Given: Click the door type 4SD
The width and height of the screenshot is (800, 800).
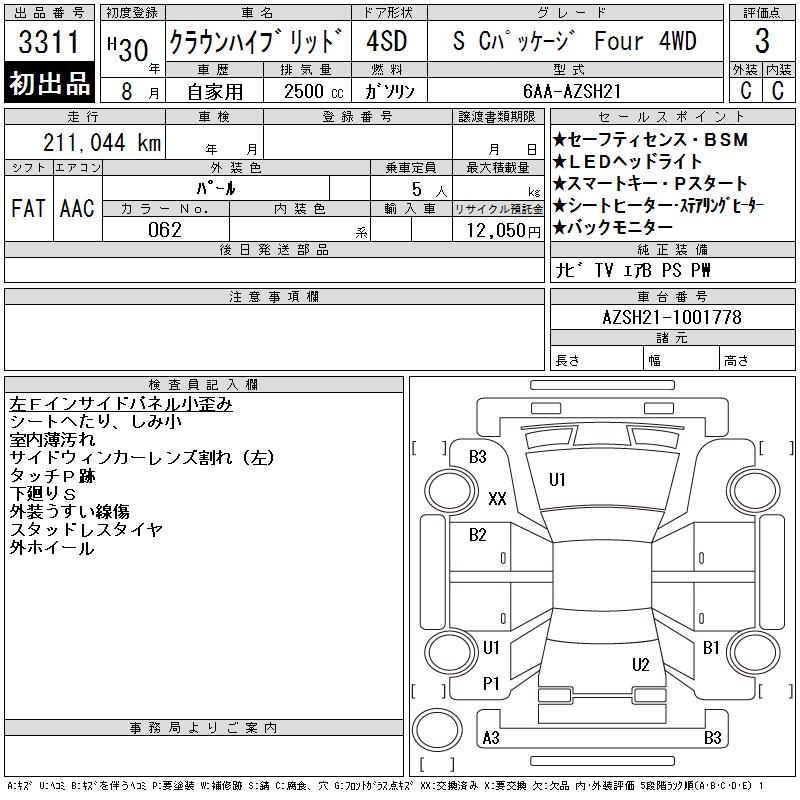Looking at the screenshot, I should click(387, 41).
